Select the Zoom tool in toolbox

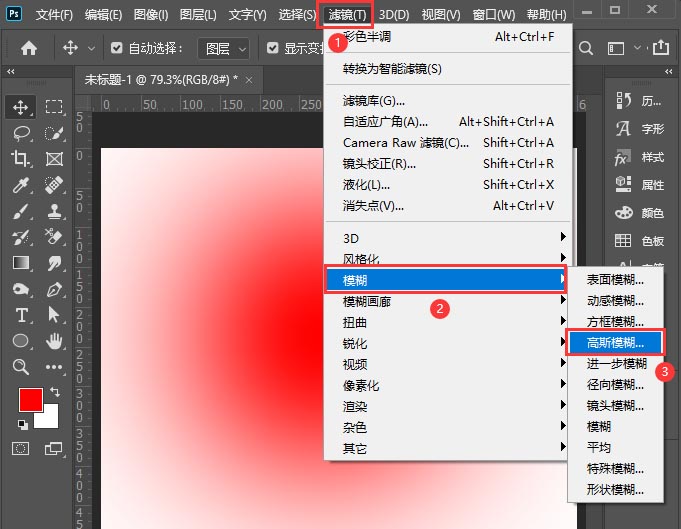click(x=20, y=367)
